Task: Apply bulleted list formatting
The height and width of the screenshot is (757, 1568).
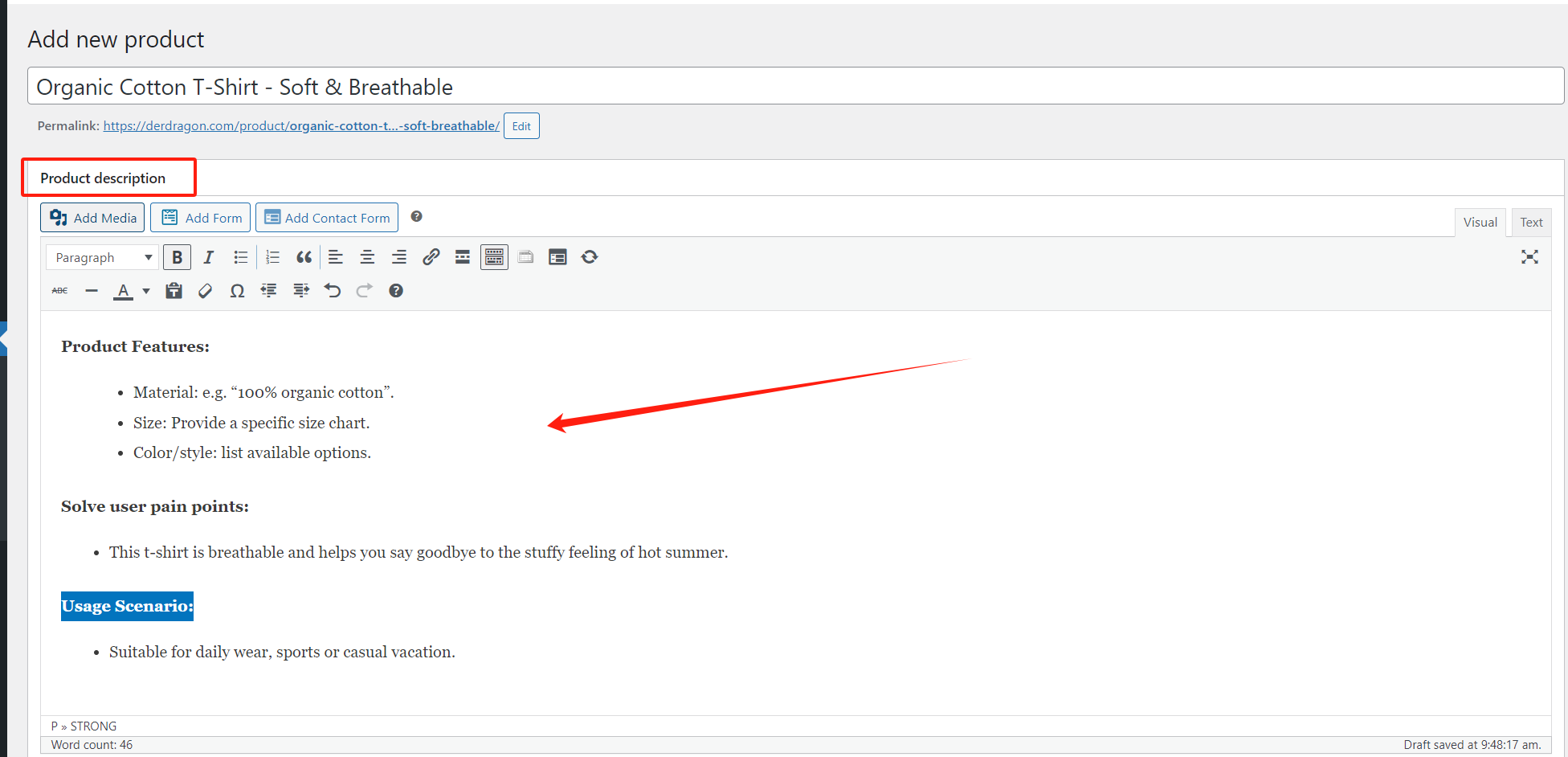Action: coord(240,257)
